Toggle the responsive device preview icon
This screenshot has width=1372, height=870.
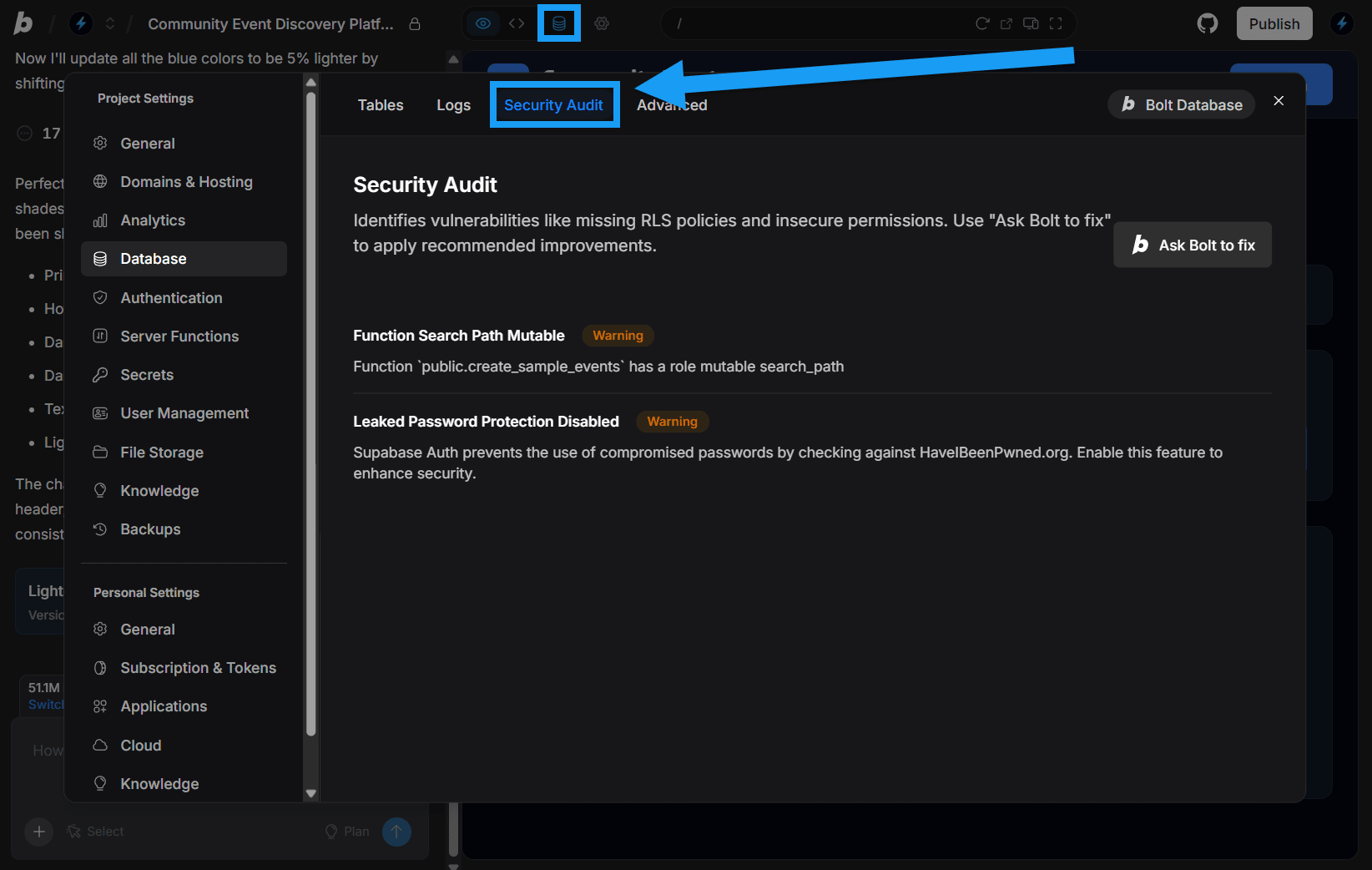[1031, 23]
